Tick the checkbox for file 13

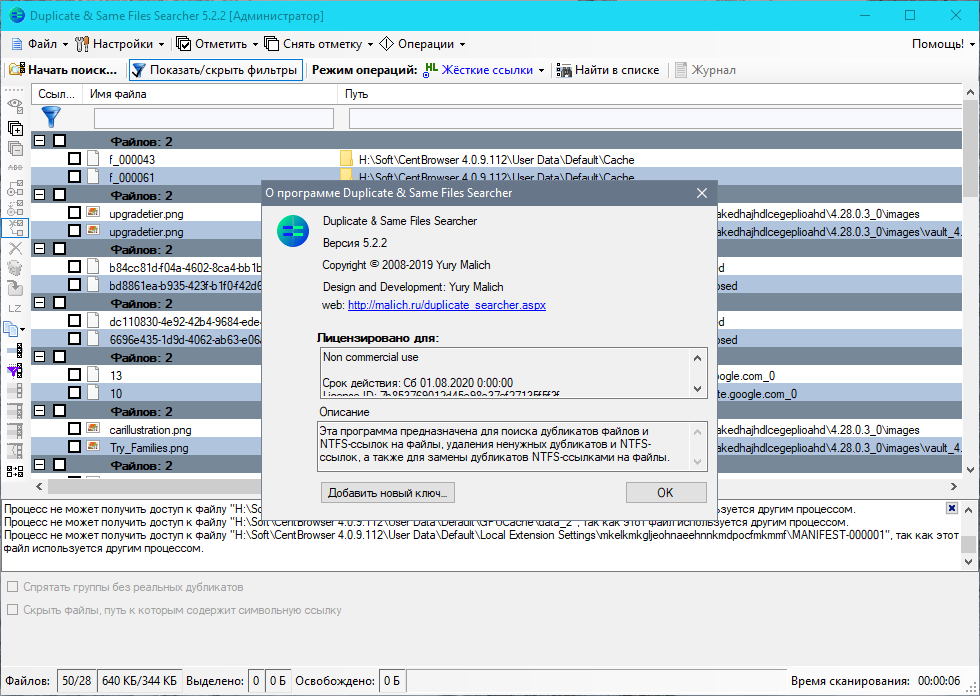click(x=74, y=375)
